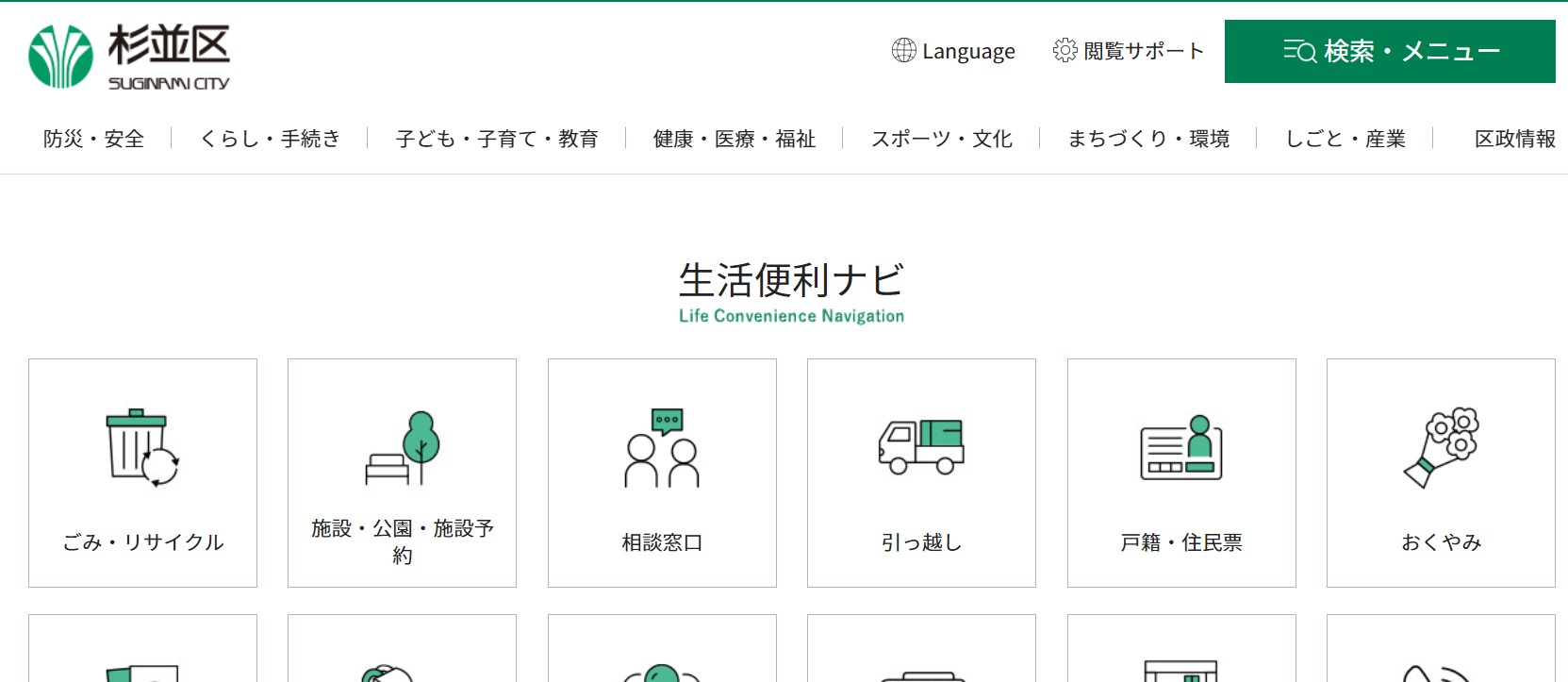The image size is (1568, 682).
Task: Click the 生活便利ナビ heading
Action: pyautogui.click(x=791, y=280)
